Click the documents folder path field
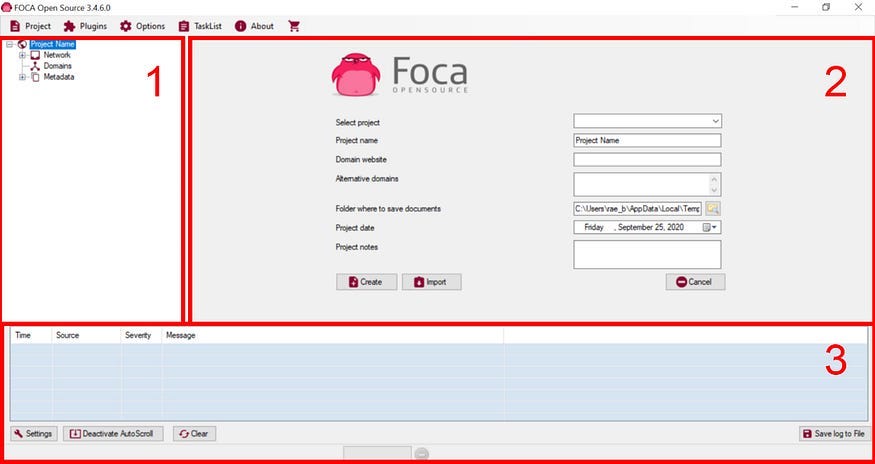Image resolution: width=875 pixels, height=464 pixels. [x=637, y=208]
